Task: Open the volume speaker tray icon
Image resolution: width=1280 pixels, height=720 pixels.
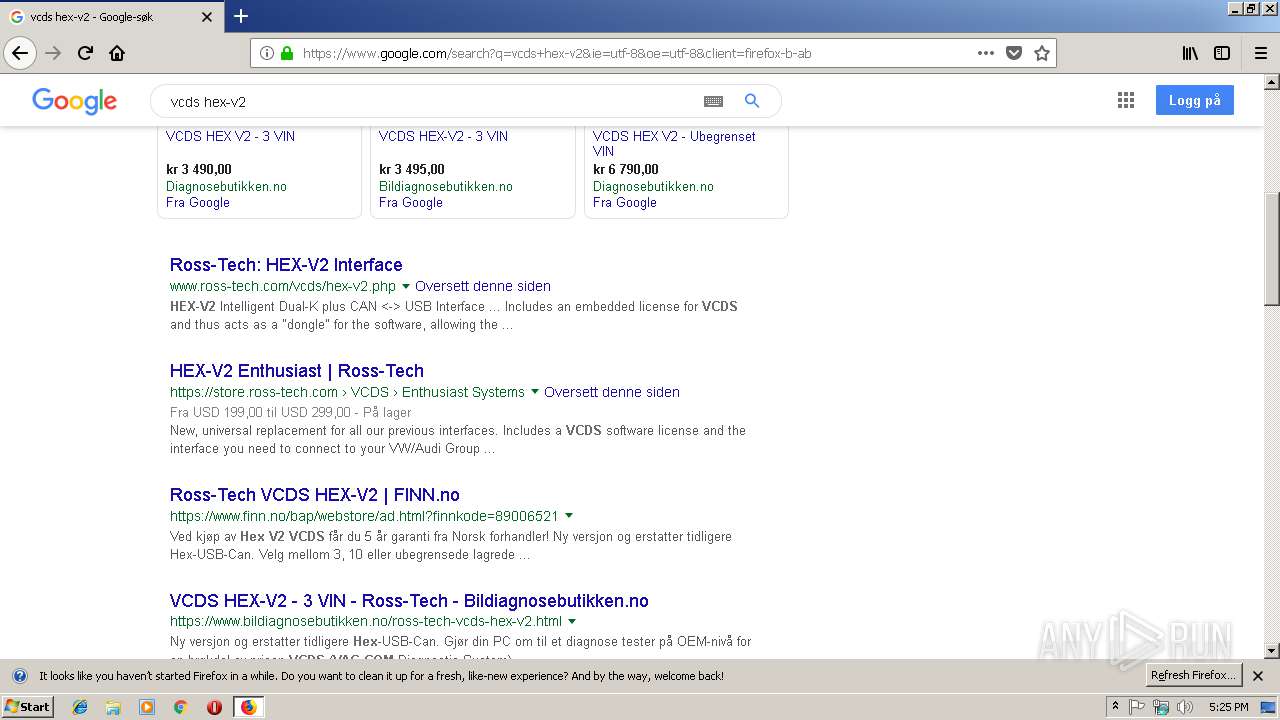Action: [x=1185, y=707]
